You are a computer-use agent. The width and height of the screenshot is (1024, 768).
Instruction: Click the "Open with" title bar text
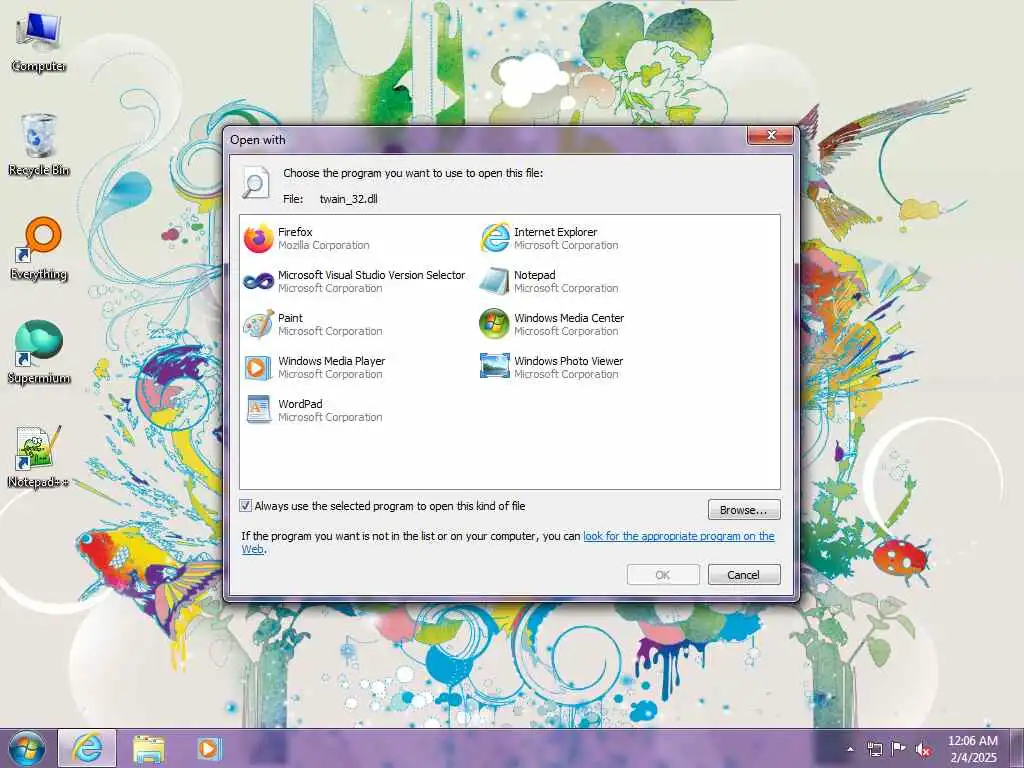point(257,139)
